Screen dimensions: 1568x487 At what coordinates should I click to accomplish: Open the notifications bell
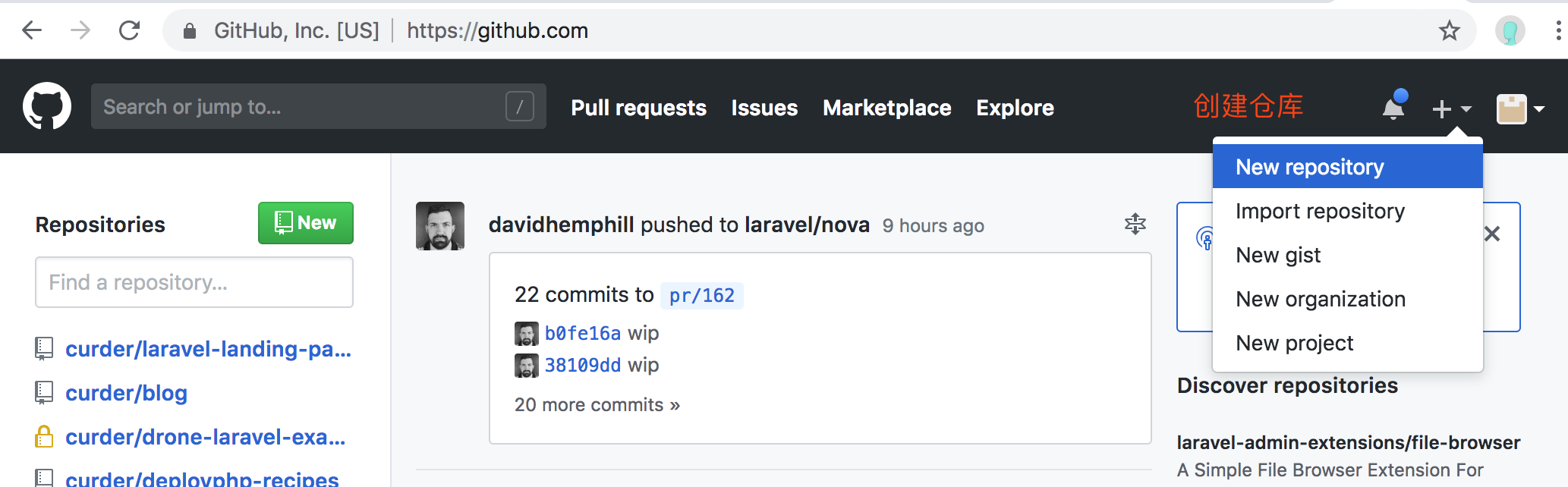(1393, 108)
